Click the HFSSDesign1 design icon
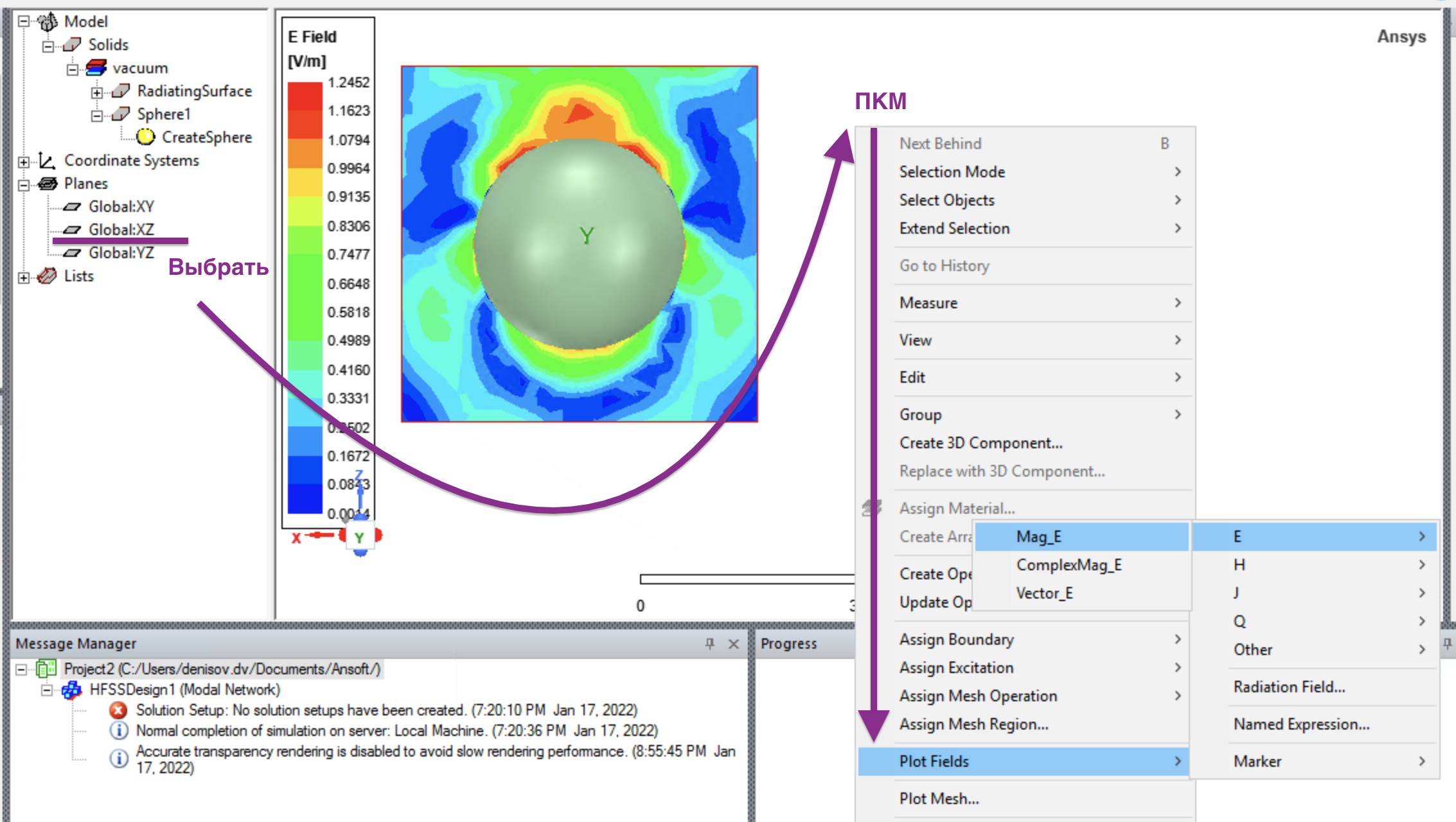Viewport: 1456px width, 822px height. (71, 690)
